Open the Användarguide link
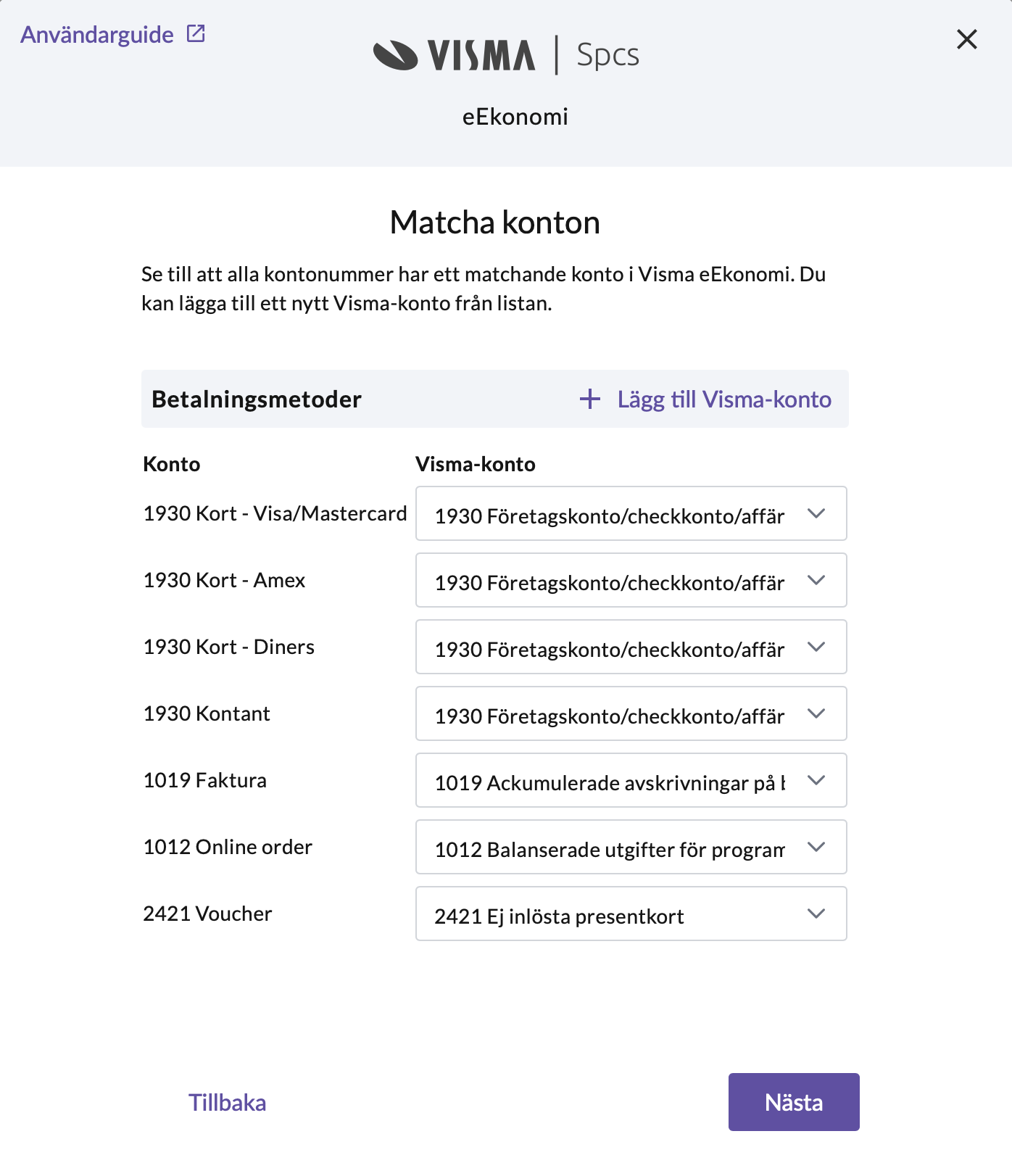The width and height of the screenshot is (1012, 1176). (97, 35)
